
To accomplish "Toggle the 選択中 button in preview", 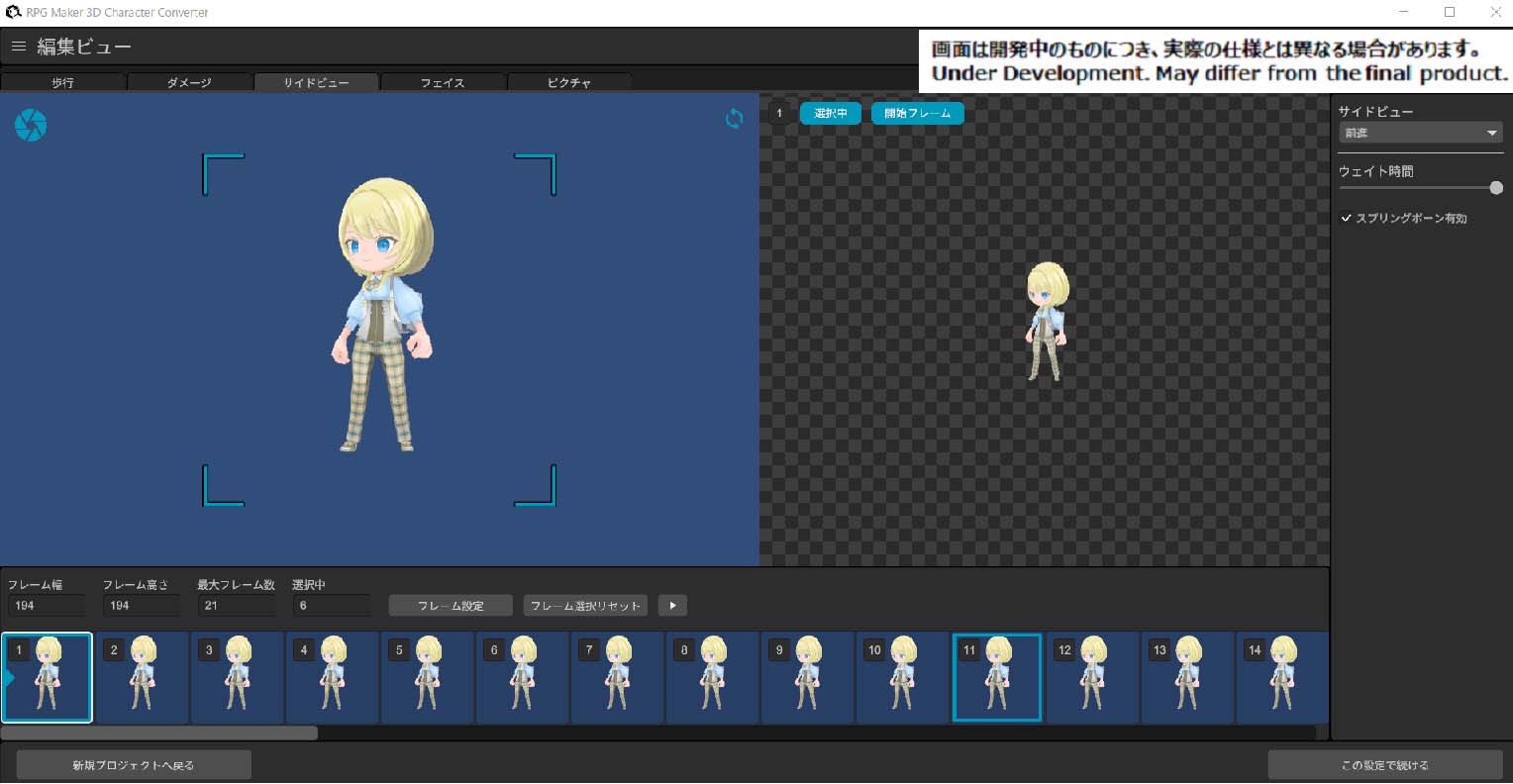I will pyautogui.click(x=830, y=113).
